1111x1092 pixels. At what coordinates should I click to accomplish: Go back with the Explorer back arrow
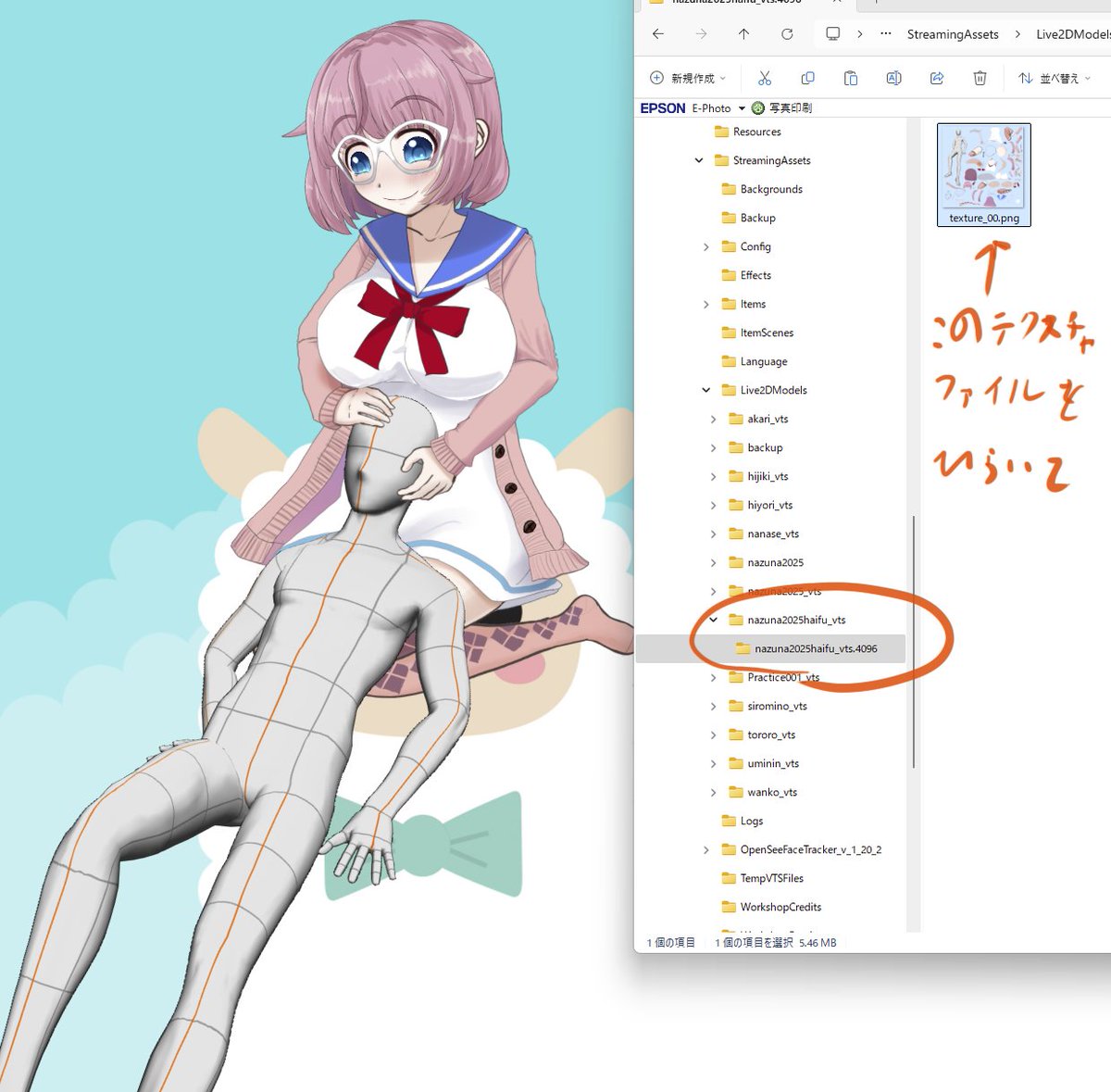(x=657, y=34)
